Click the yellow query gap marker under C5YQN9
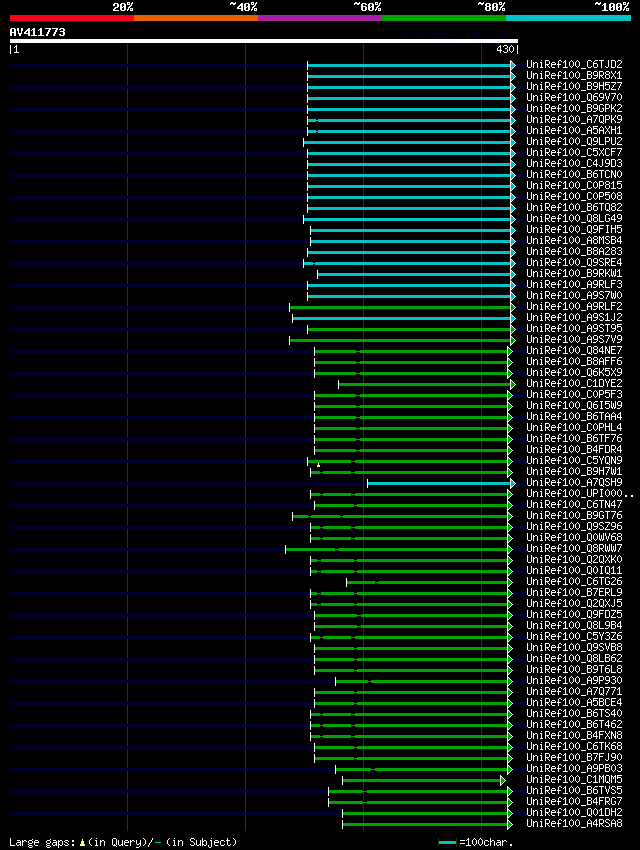This screenshot has height=850, width=640. coord(318,465)
